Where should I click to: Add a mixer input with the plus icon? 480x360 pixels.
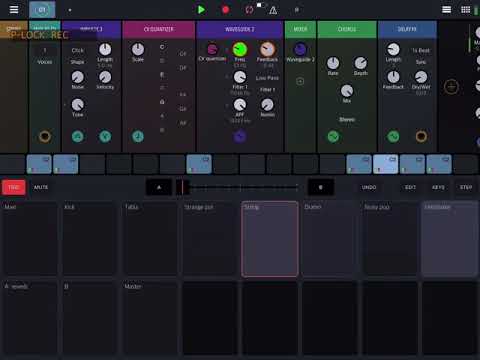coord(300,81)
